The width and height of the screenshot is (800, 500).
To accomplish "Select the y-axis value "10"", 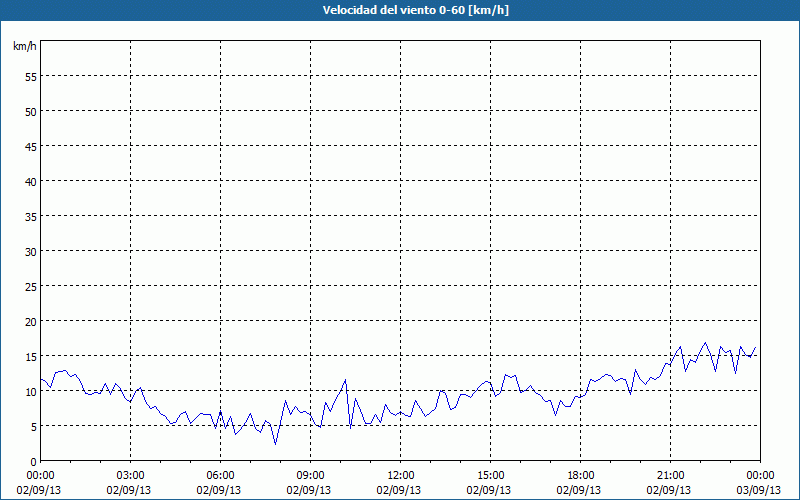I will pyautogui.click(x=31, y=392).
